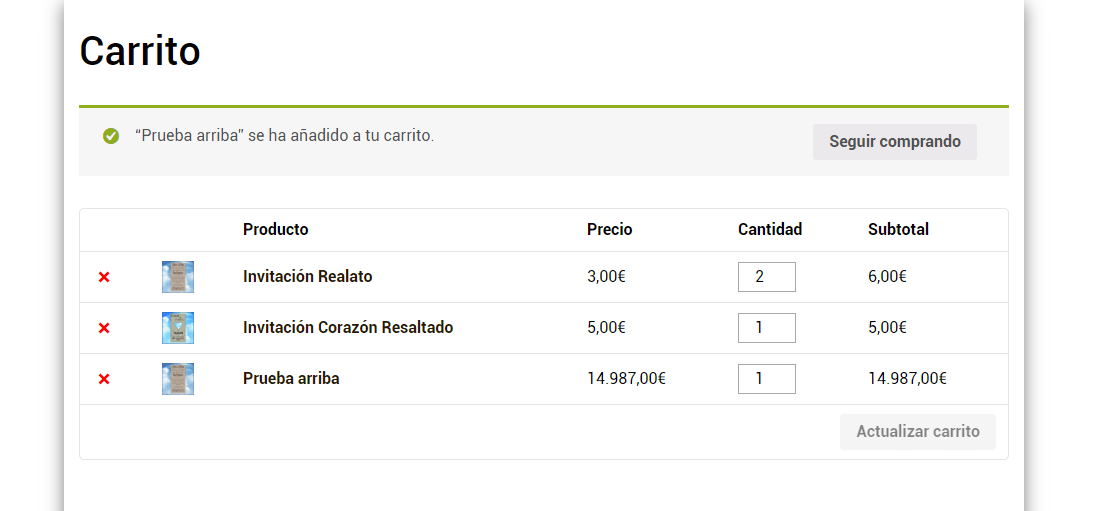Click the Cantidad column header
Image resolution: width=1098 pixels, height=511 pixels.
(x=770, y=230)
